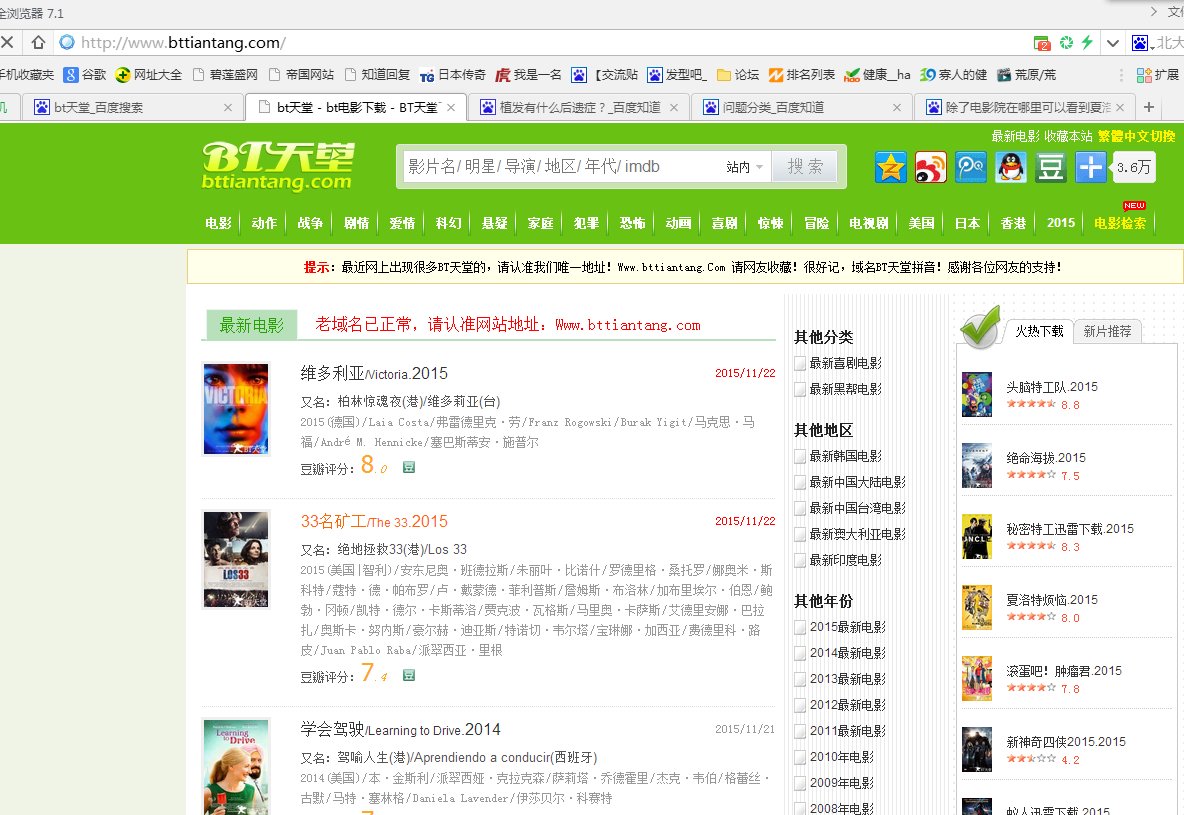
Task: Expand the address bar history dropdown
Action: click(1113, 43)
